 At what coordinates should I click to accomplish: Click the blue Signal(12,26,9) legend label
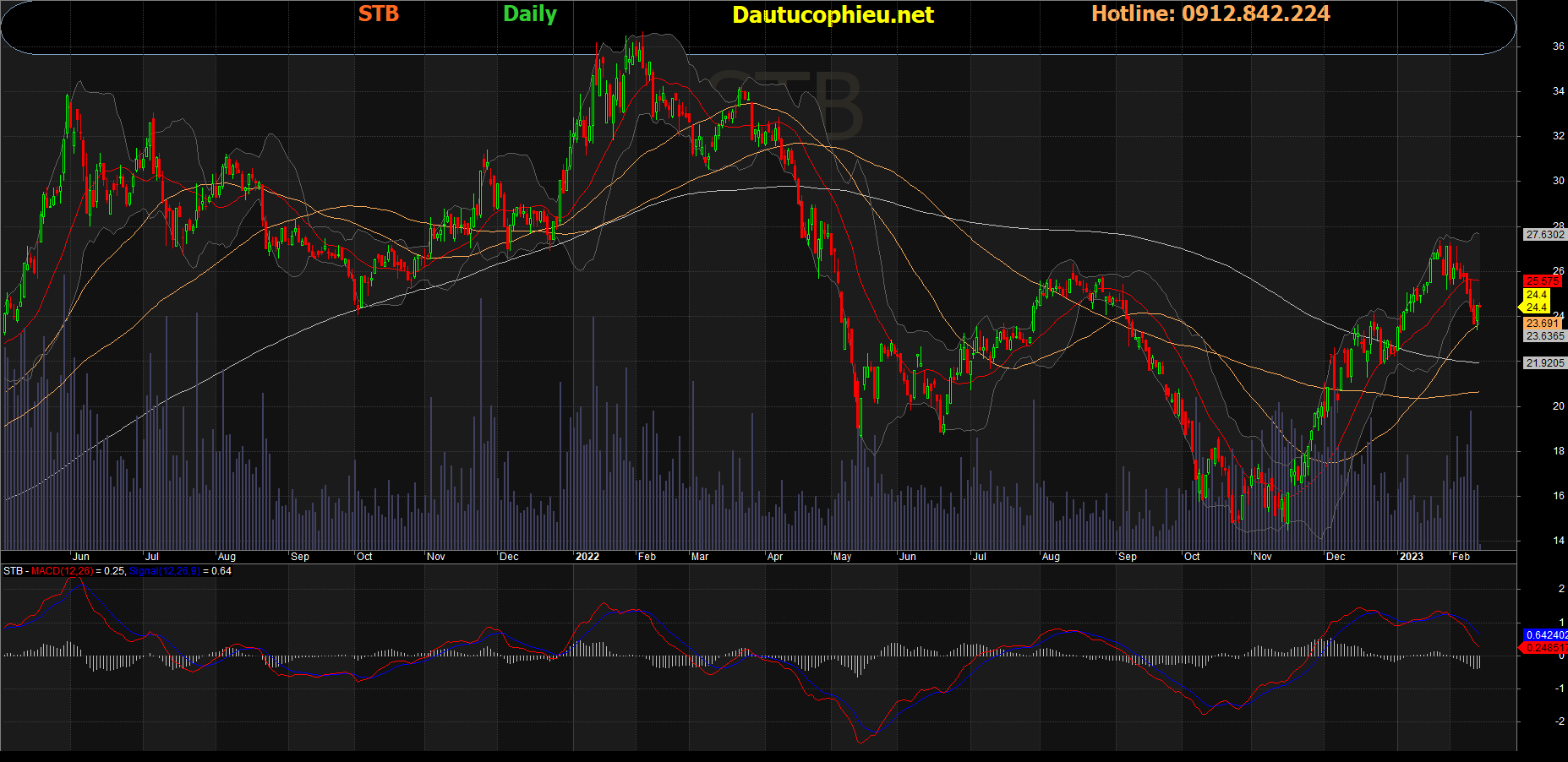tap(165, 572)
